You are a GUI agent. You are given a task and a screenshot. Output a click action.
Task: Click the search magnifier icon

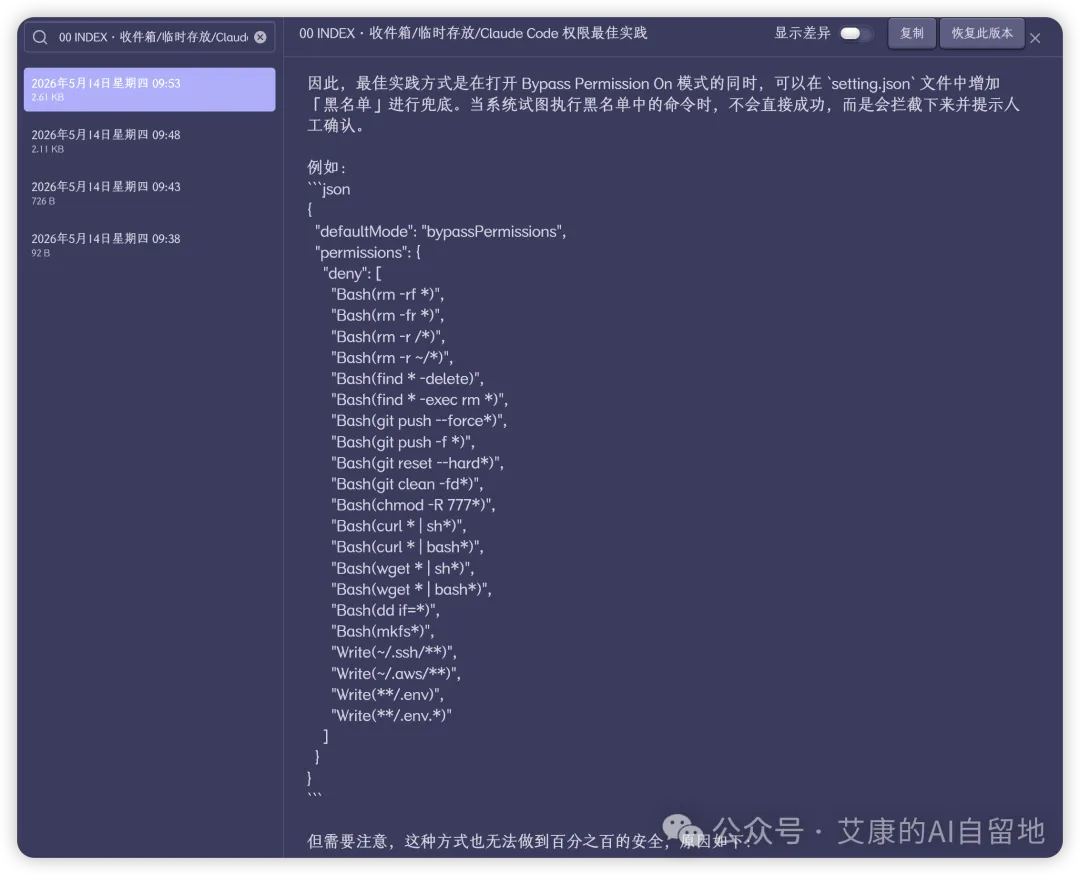pyautogui.click(x=40, y=37)
